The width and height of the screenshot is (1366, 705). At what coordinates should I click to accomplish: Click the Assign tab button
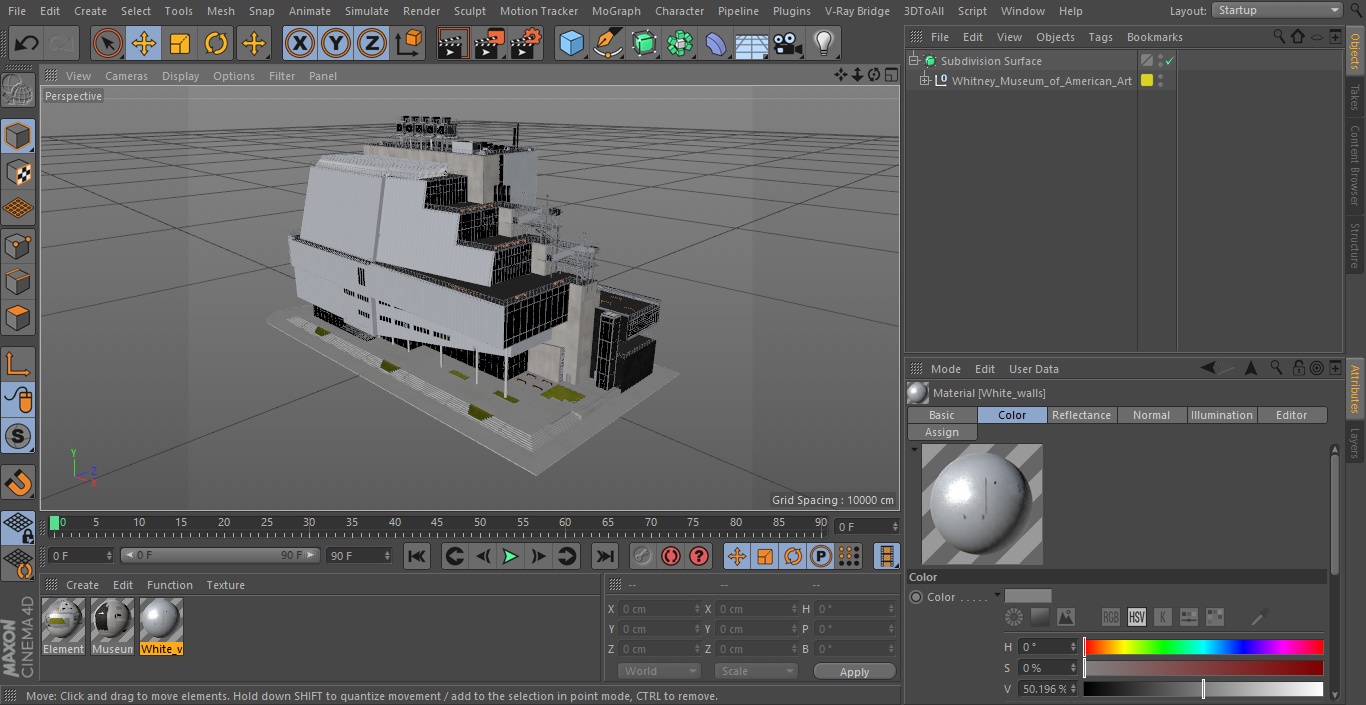tap(942, 432)
